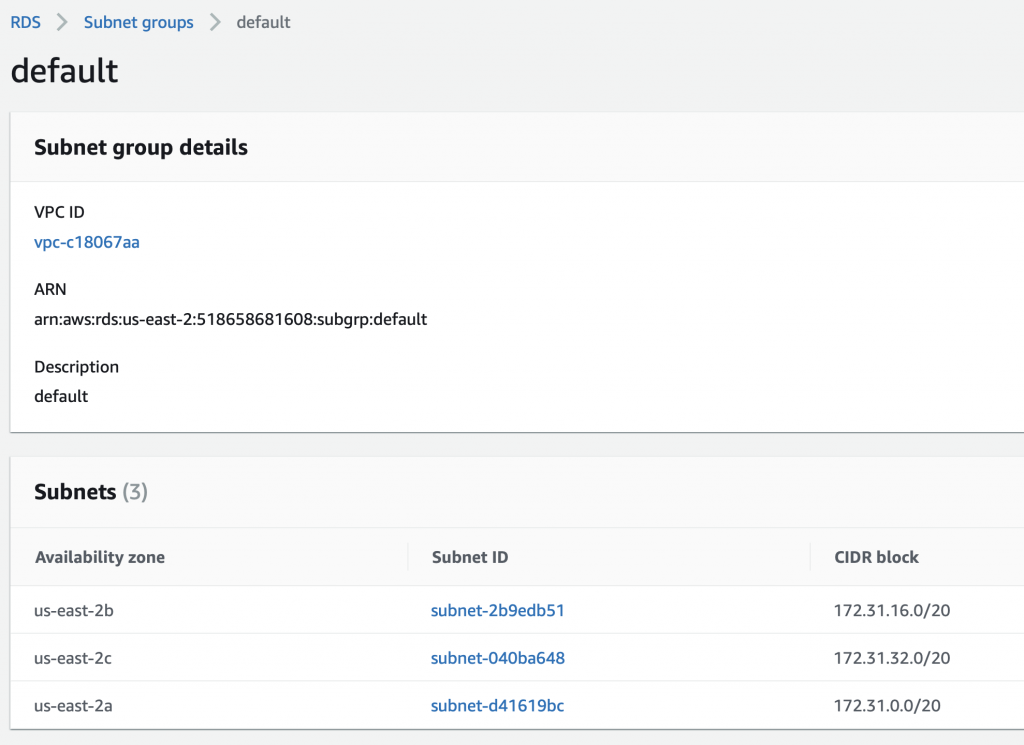The width and height of the screenshot is (1024, 745).
Task: Select CIDR block 172.31.16.0/20
Action: pyautogui.click(x=892, y=610)
